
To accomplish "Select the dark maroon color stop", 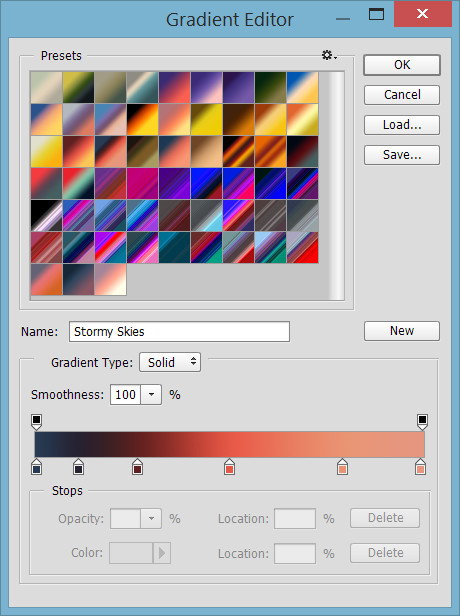I will [137, 466].
